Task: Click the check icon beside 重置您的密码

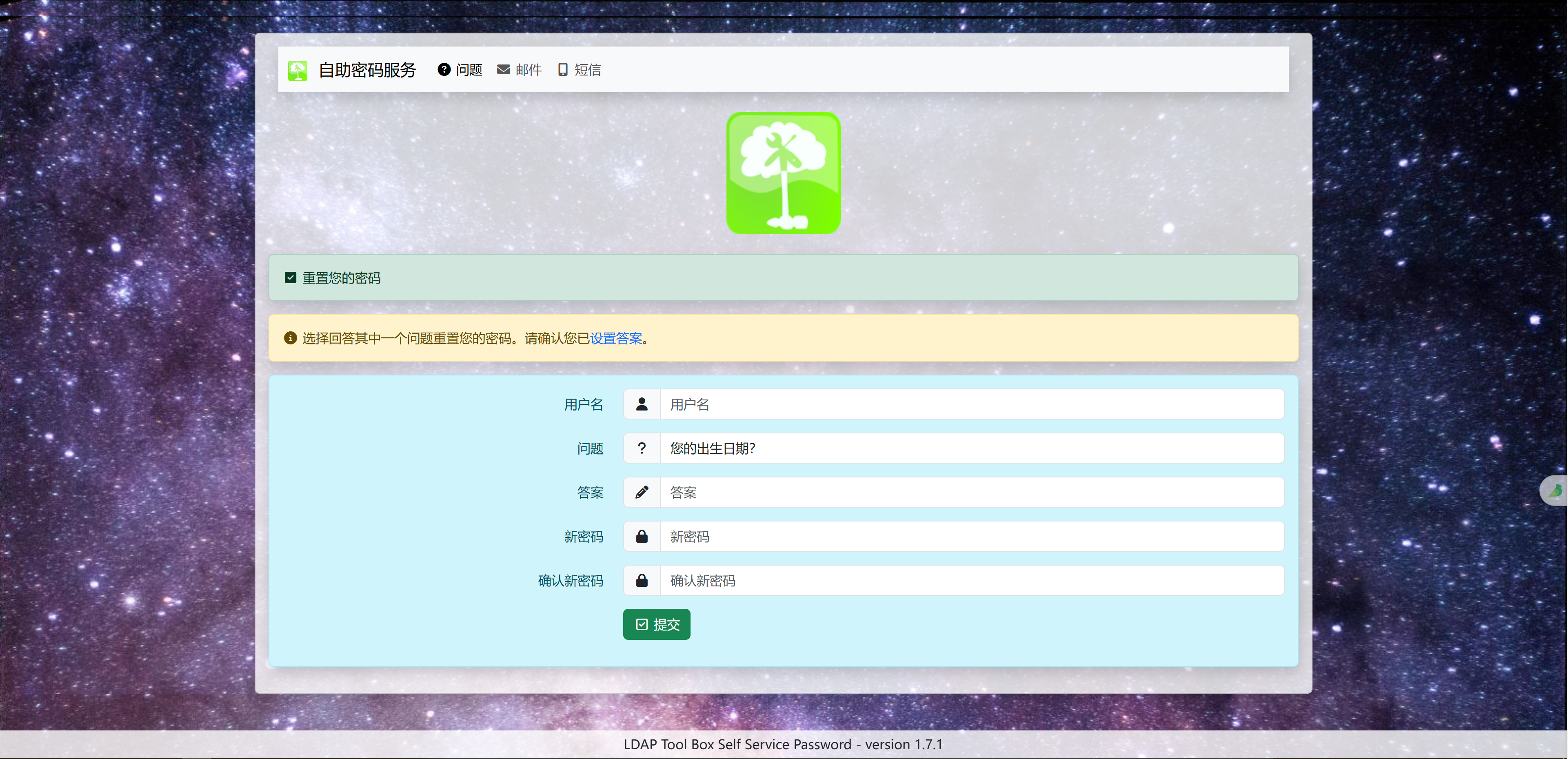Action: (290, 277)
